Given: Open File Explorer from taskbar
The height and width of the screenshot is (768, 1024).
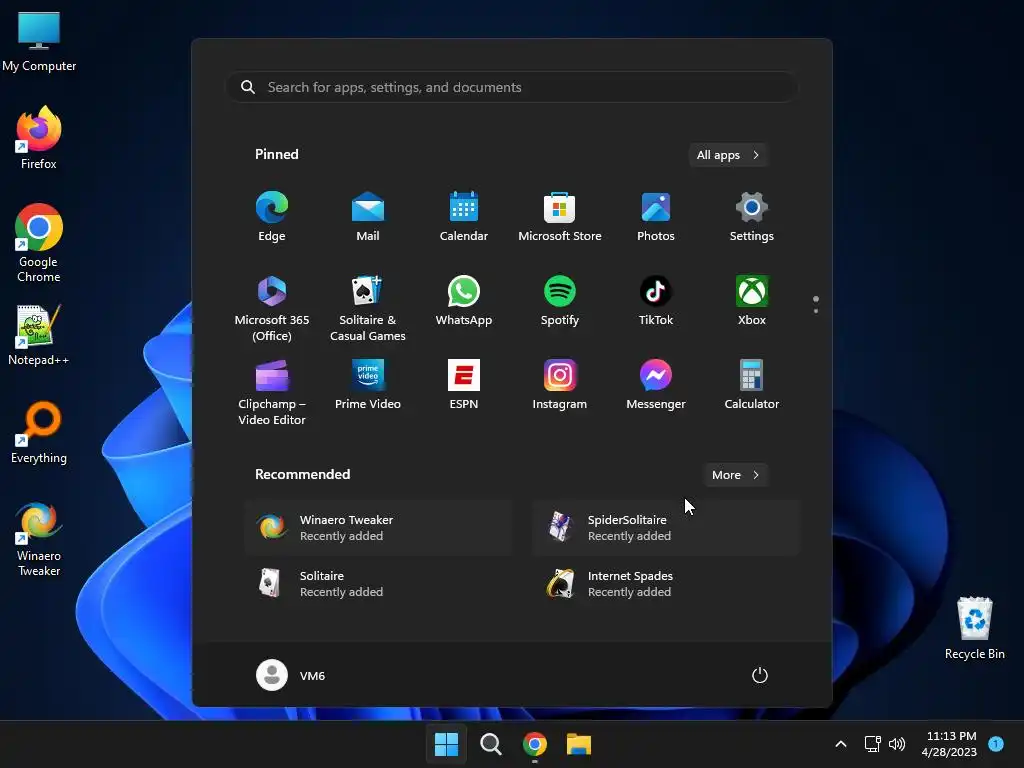Looking at the screenshot, I should pyautogui.click(x=579, y=744).
